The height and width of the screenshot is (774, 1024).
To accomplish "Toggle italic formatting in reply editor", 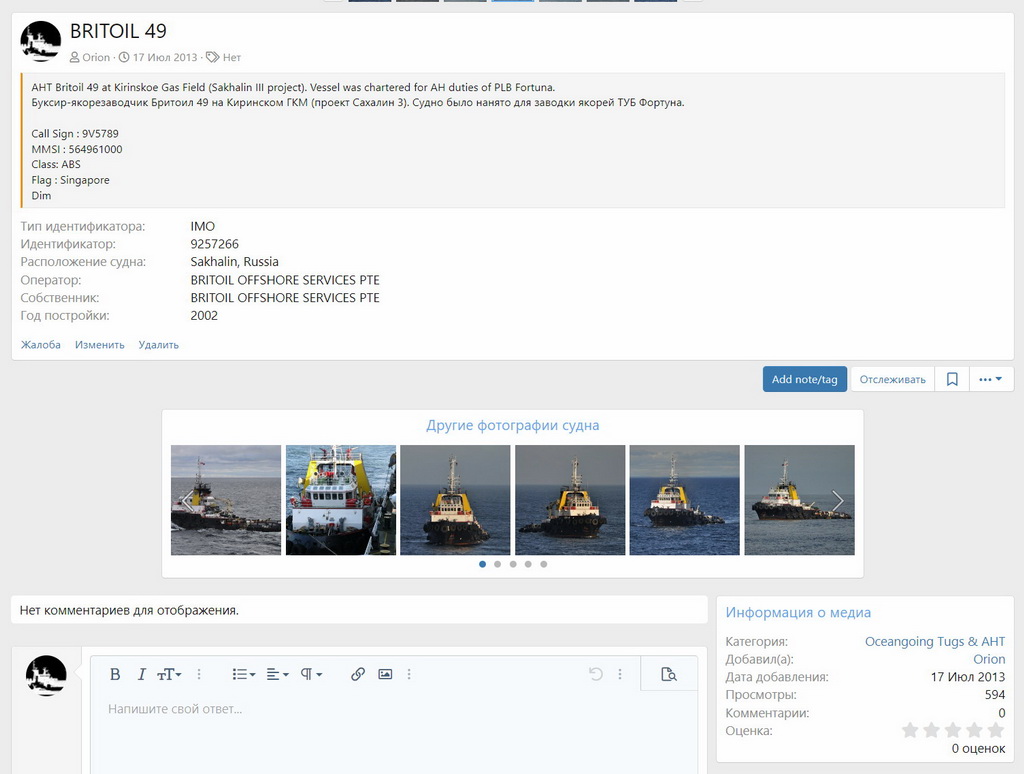I will coord(141,674).
